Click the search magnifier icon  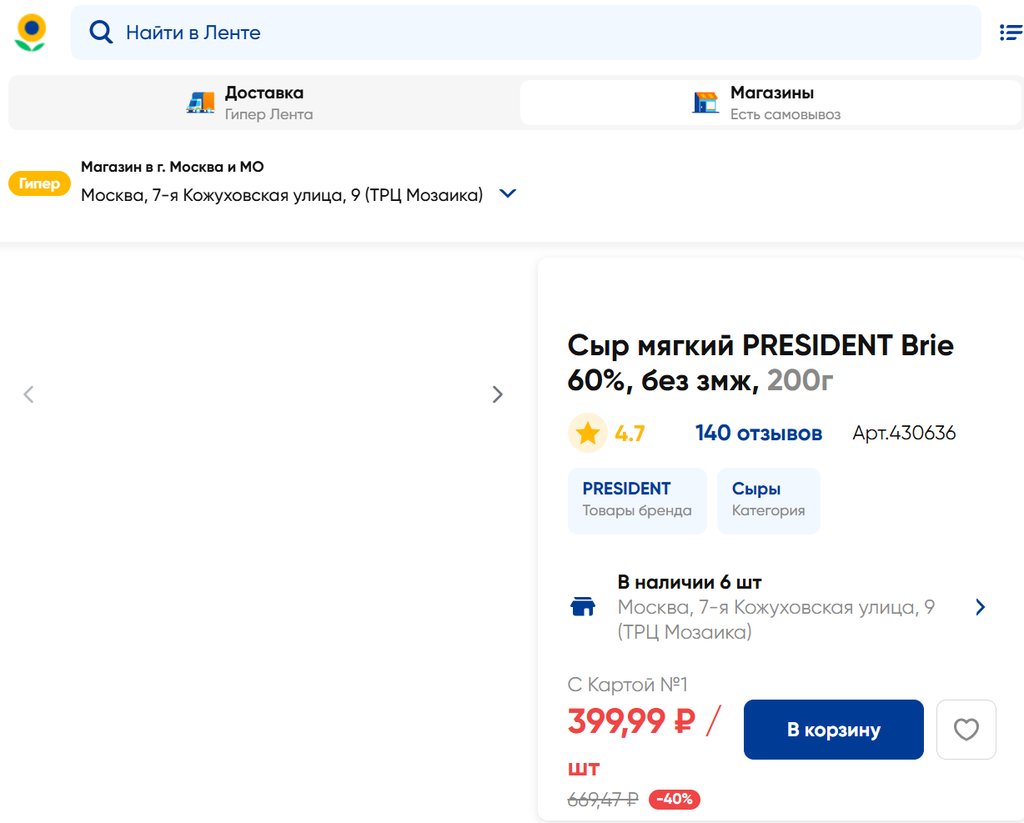(101, 32)
